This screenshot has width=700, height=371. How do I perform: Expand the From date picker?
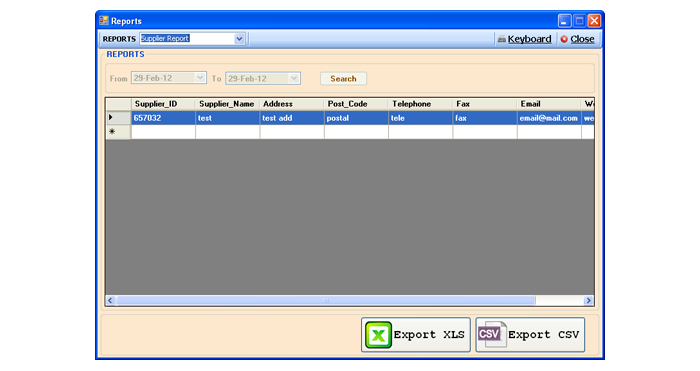point(200,78)
